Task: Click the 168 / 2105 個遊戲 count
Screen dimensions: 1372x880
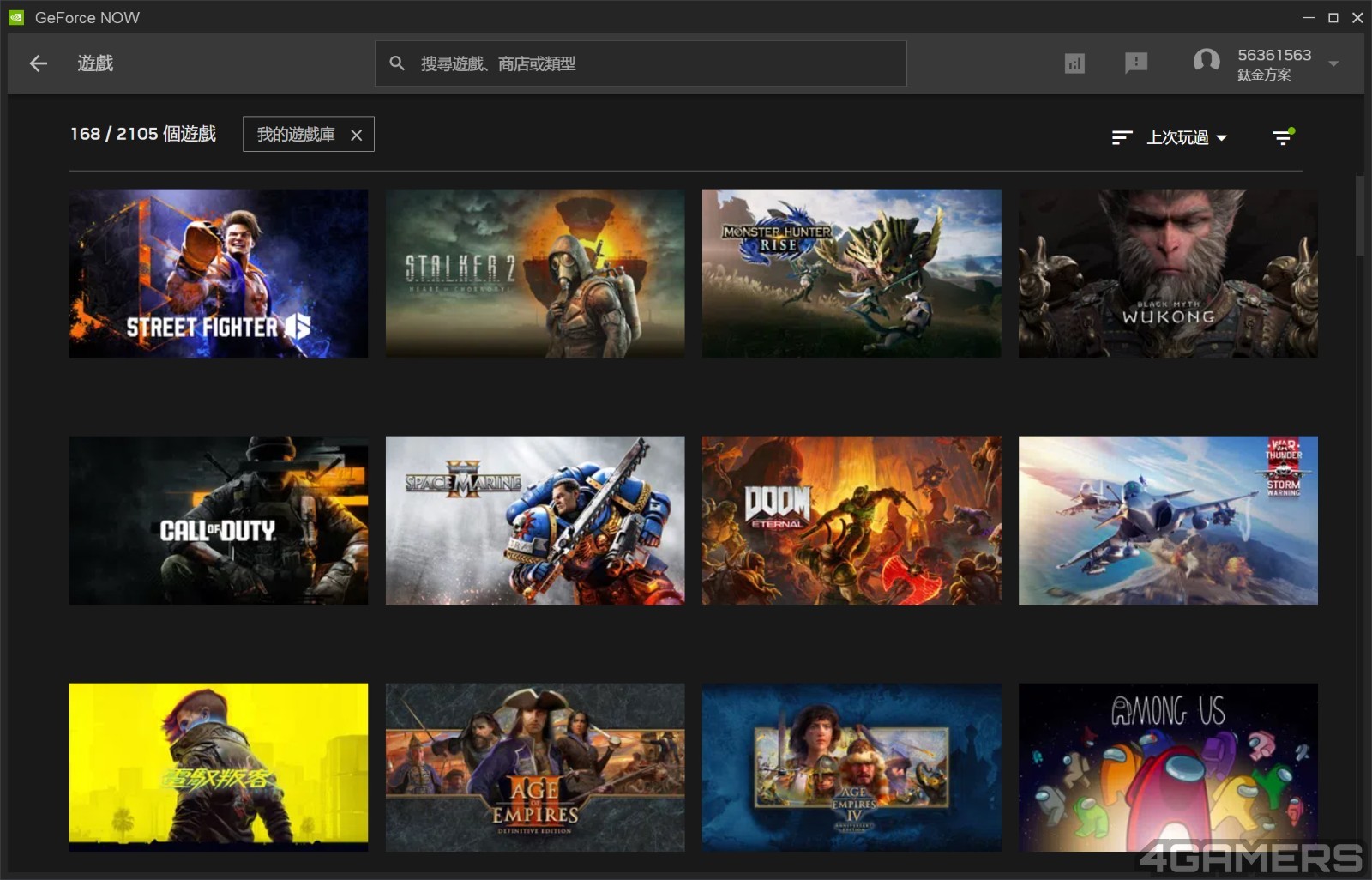Action: point(143,134)
